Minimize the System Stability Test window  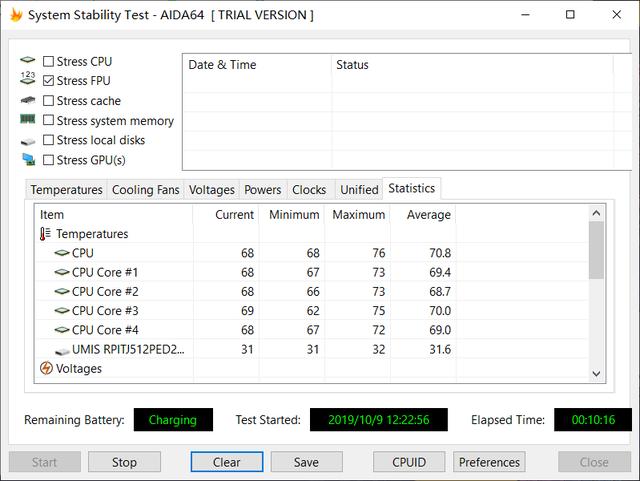(x=526, y=15)
